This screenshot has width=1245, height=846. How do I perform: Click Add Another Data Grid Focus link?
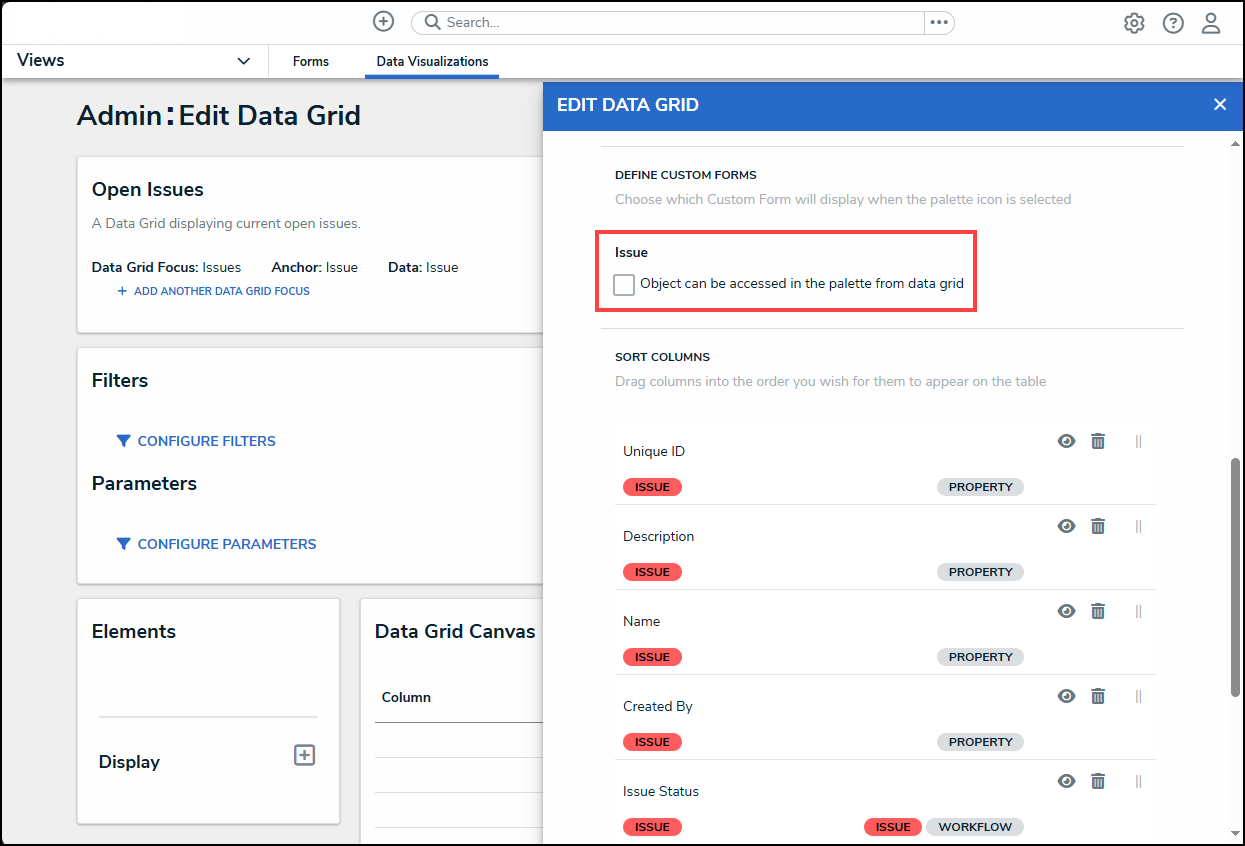[x=221, y=291]
